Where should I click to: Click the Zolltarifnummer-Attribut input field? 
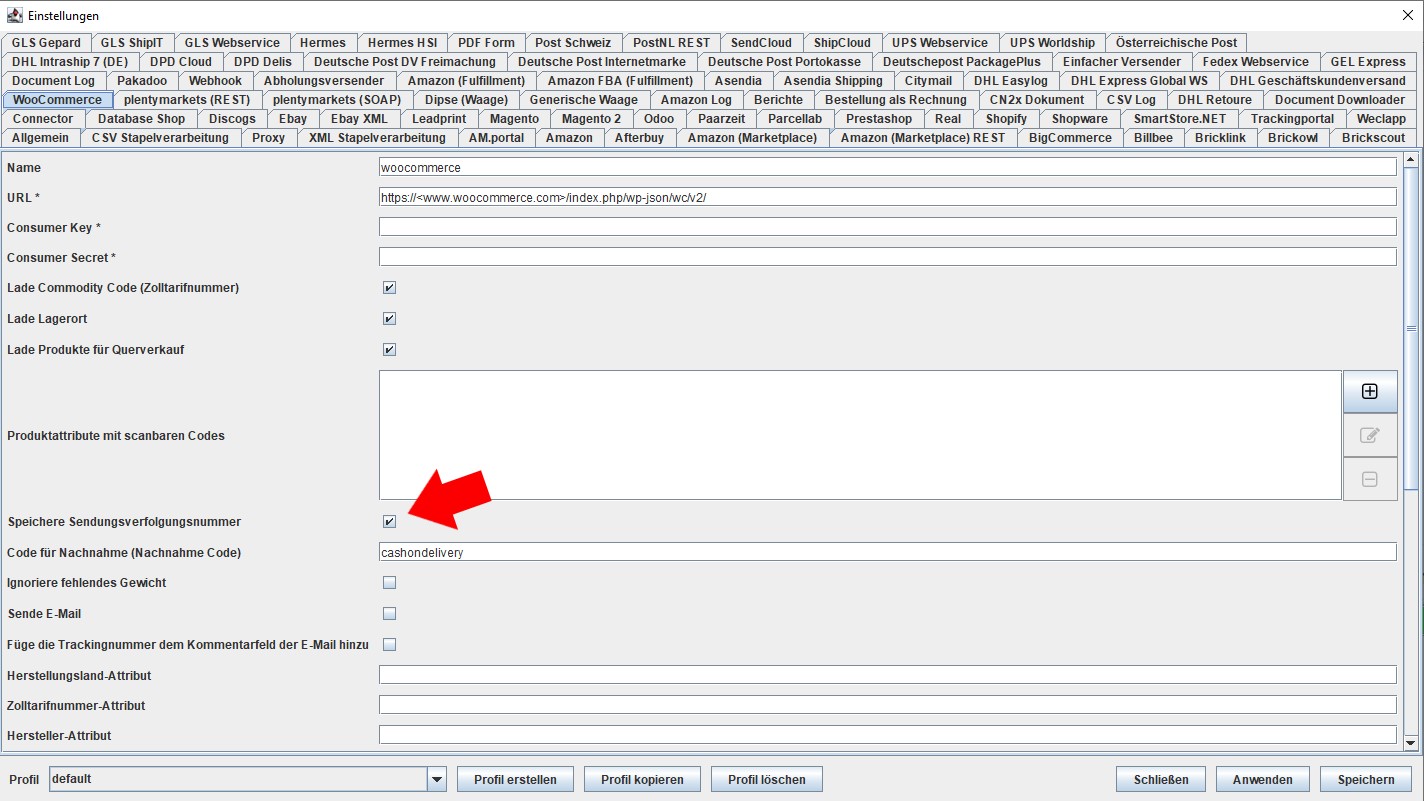coord(887,705)
